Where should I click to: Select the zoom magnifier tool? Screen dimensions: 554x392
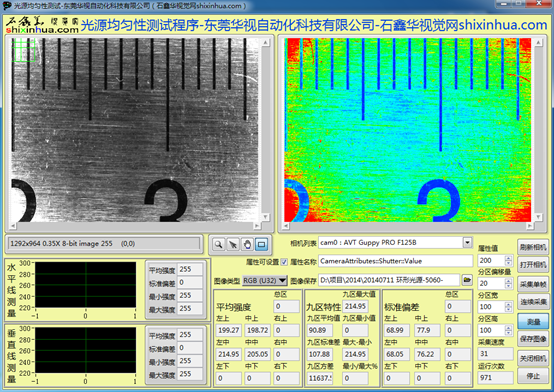pos(219,244)
